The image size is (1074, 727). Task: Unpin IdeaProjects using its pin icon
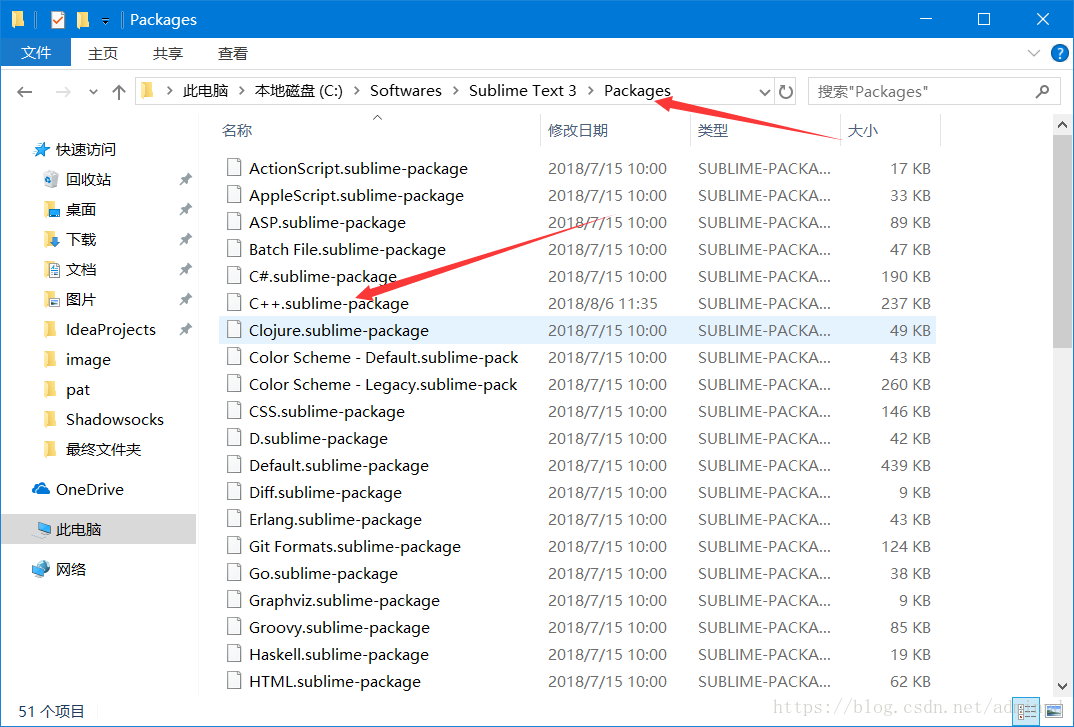(185, 330)
